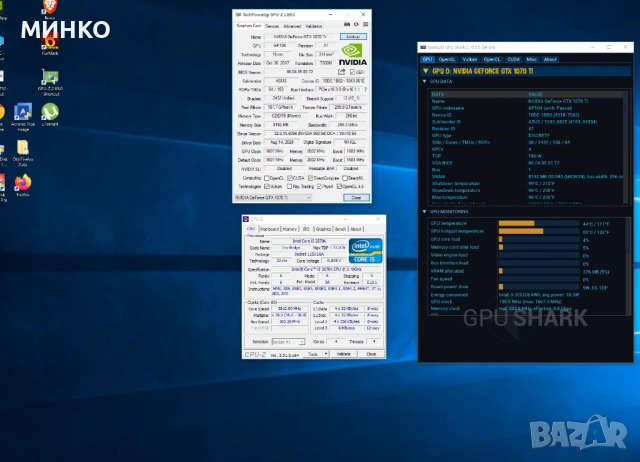Screen dimensions: 640x462
Task: Click the GPU-Z refresh icon
Action: point(356,24)
